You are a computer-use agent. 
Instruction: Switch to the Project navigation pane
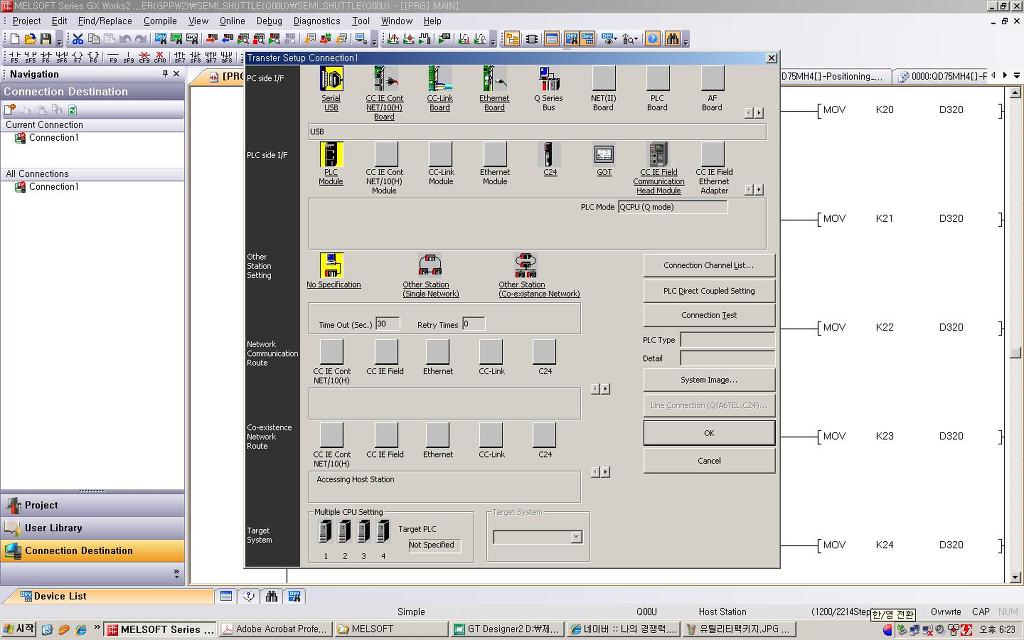tap(92, 505)
